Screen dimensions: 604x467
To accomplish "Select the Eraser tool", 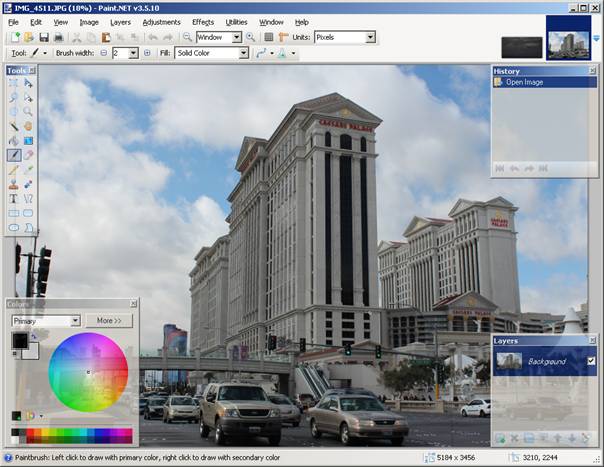I will (x=28, y=155).
